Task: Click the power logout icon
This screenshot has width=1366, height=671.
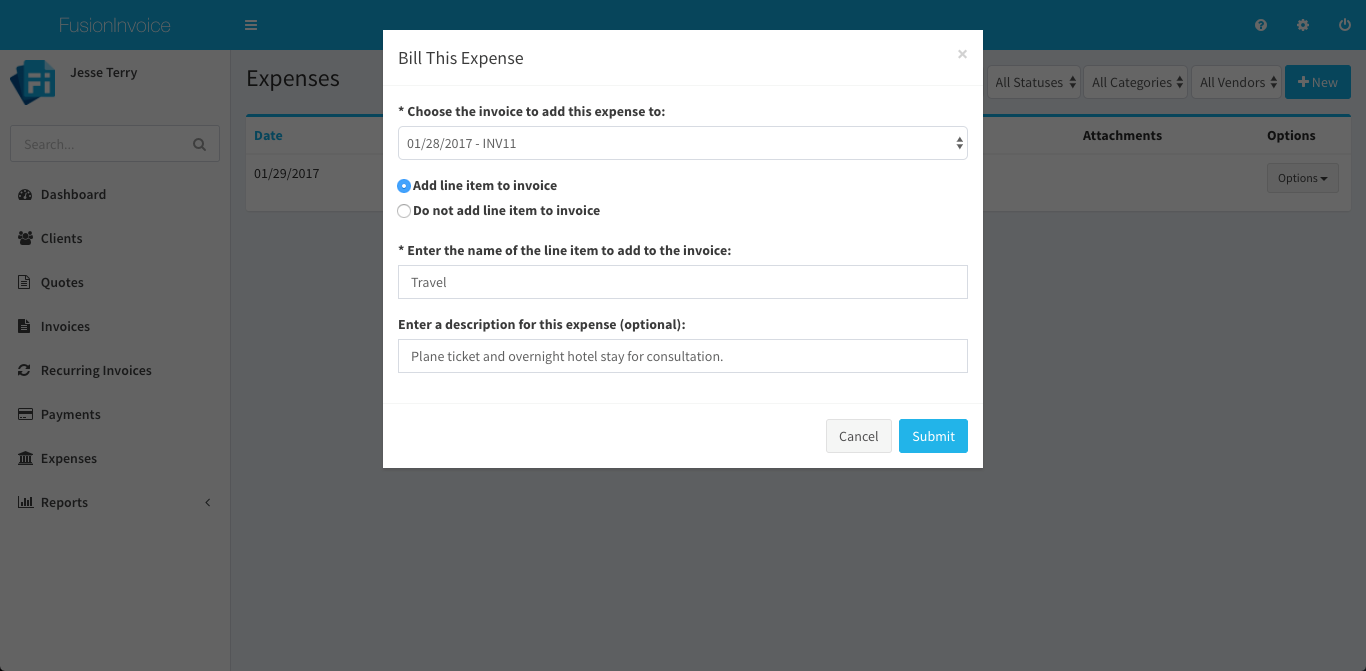Action: pyautogui.click(x=1345, y=25)
